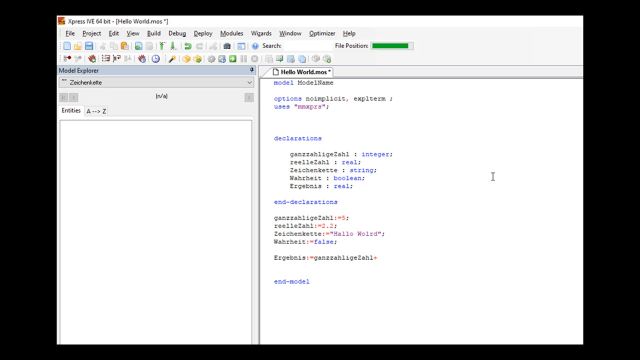
Task: Click the Pause execution icon
Action: 244,59
